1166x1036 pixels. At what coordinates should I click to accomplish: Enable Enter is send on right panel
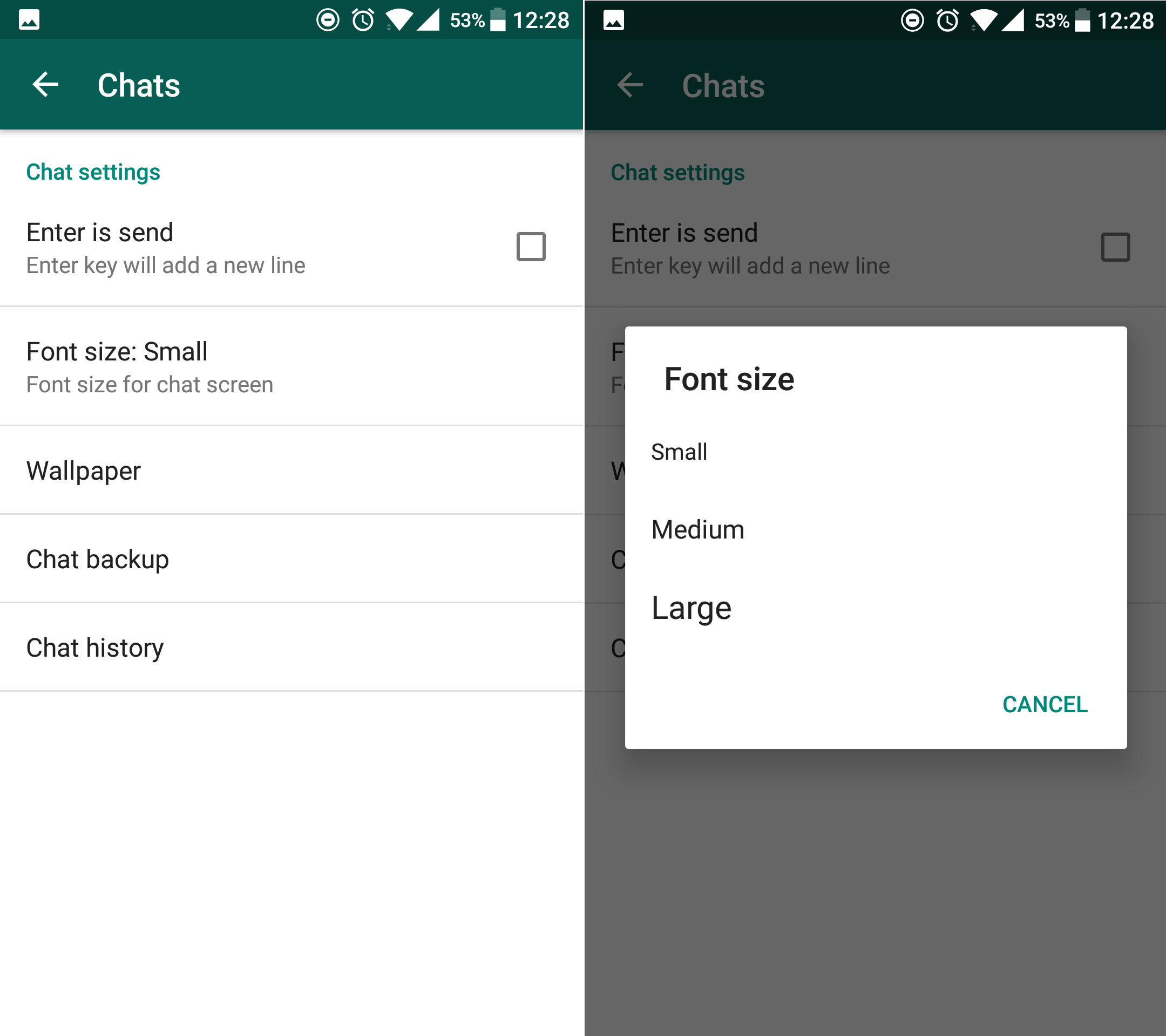pyautogui.click(x=1116, y=247)
